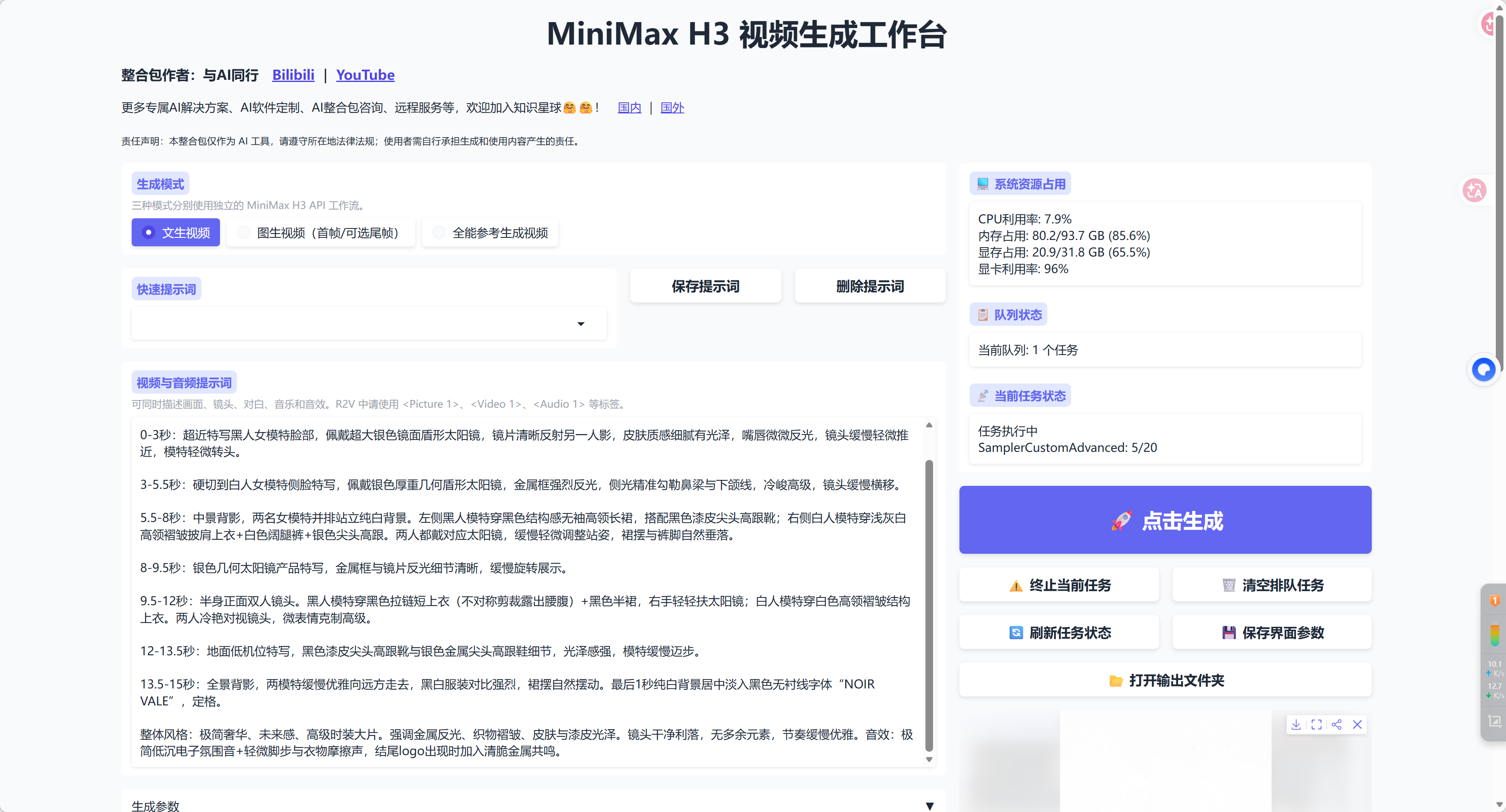Screen dimensions: 1506x812
Task: Save settings with 保存界面参数 button
Action: pyautogui.click(x=1272, y=632)
